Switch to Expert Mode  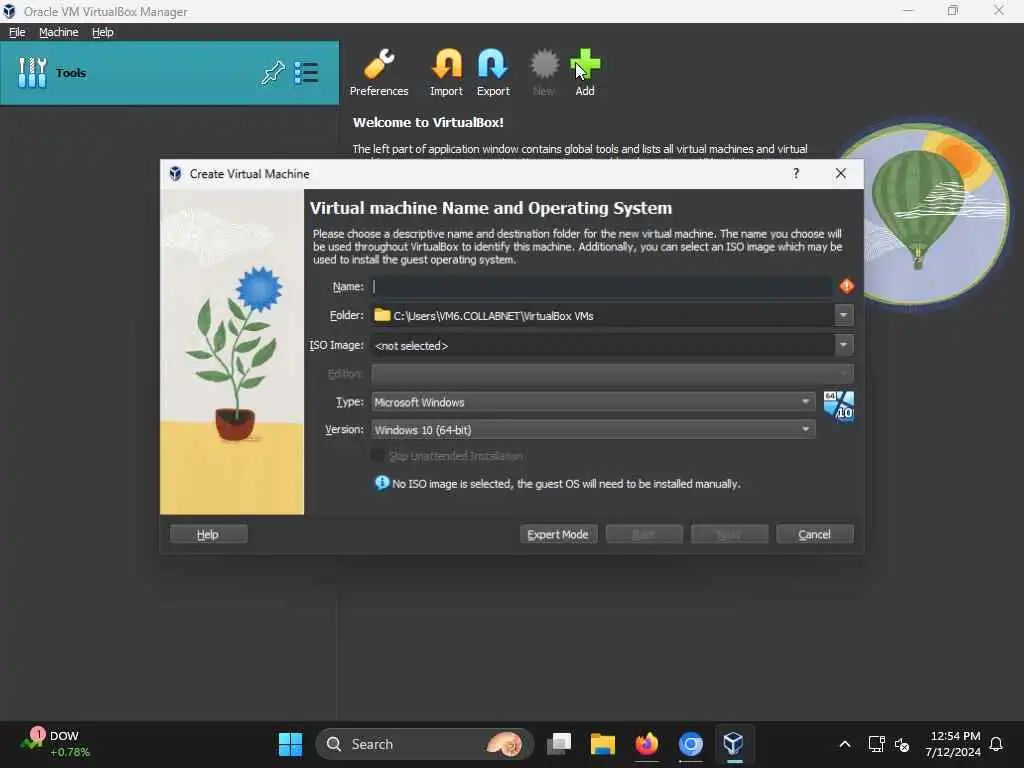pyautogui.click(x=558, y=534)
